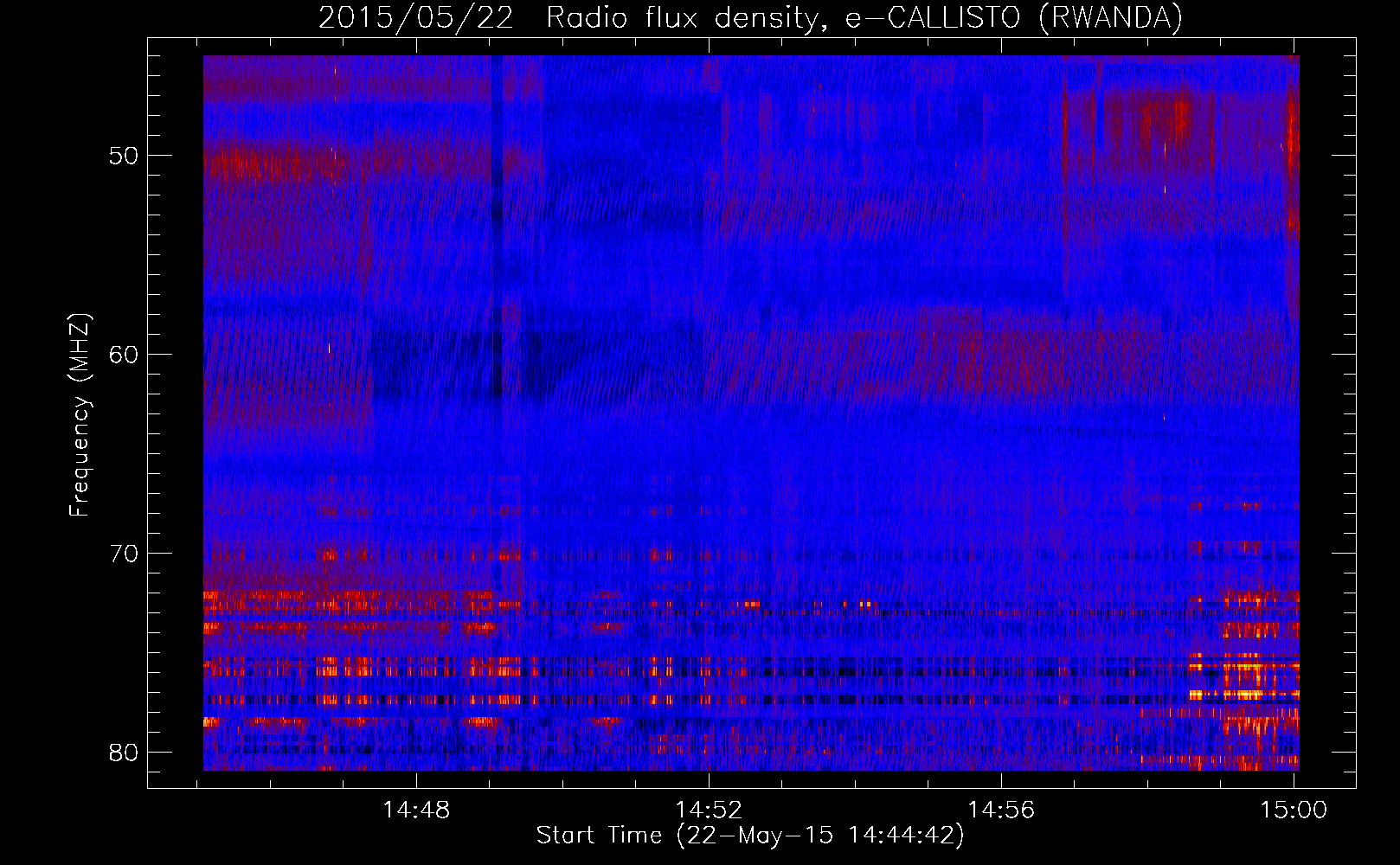Click the time tick label '14:48'
This screenshot has width=1400, height=865.
[417, 811]
